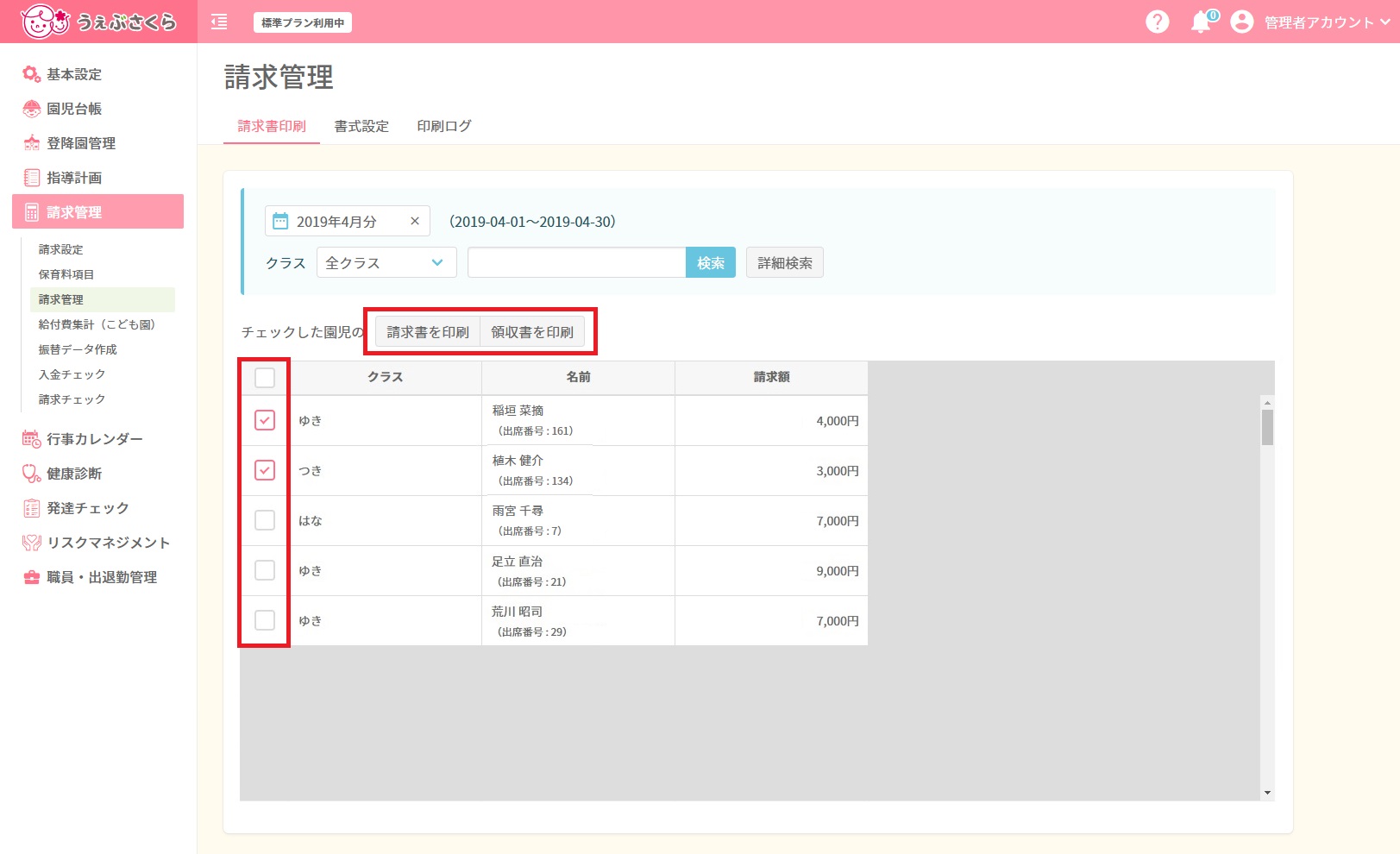Open 基本設定 in the sidebar
Screen dimensions: 1400x854
click(74, 74)
